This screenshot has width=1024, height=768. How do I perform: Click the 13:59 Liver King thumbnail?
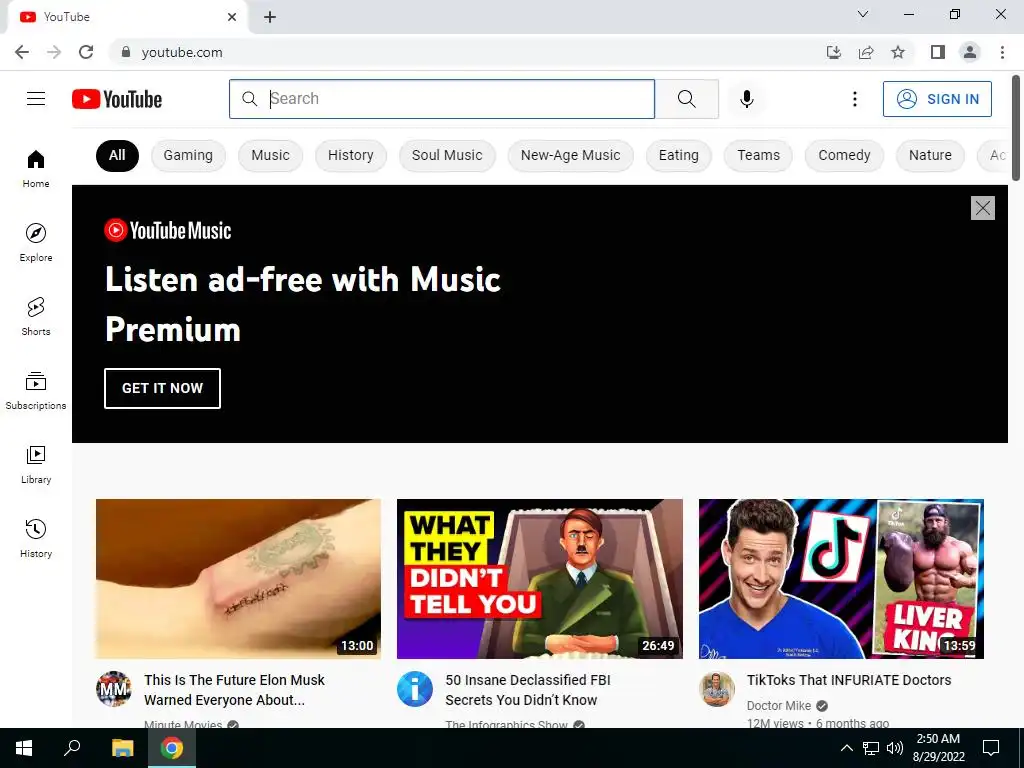click(841, 579)
